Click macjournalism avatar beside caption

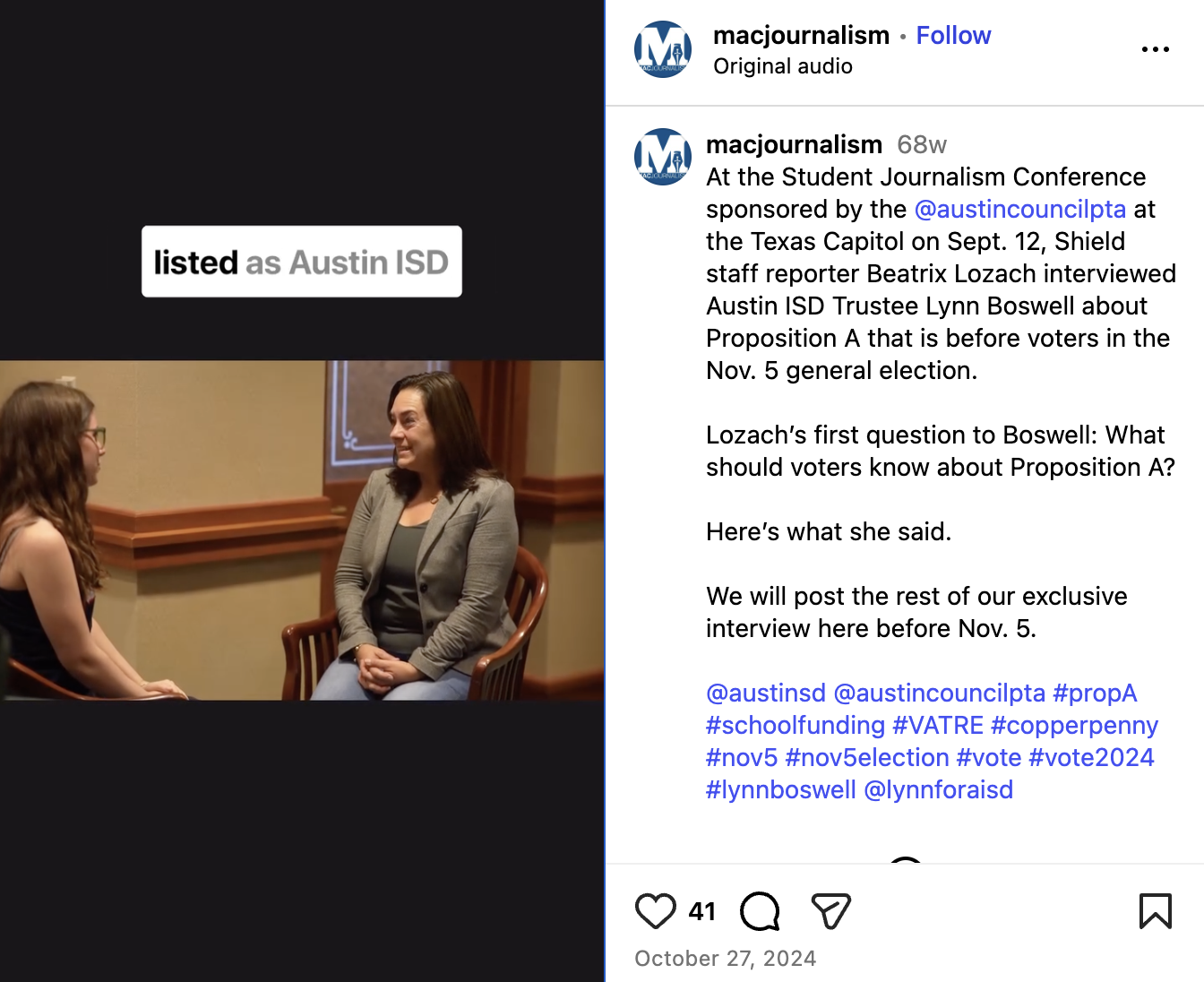663,157
